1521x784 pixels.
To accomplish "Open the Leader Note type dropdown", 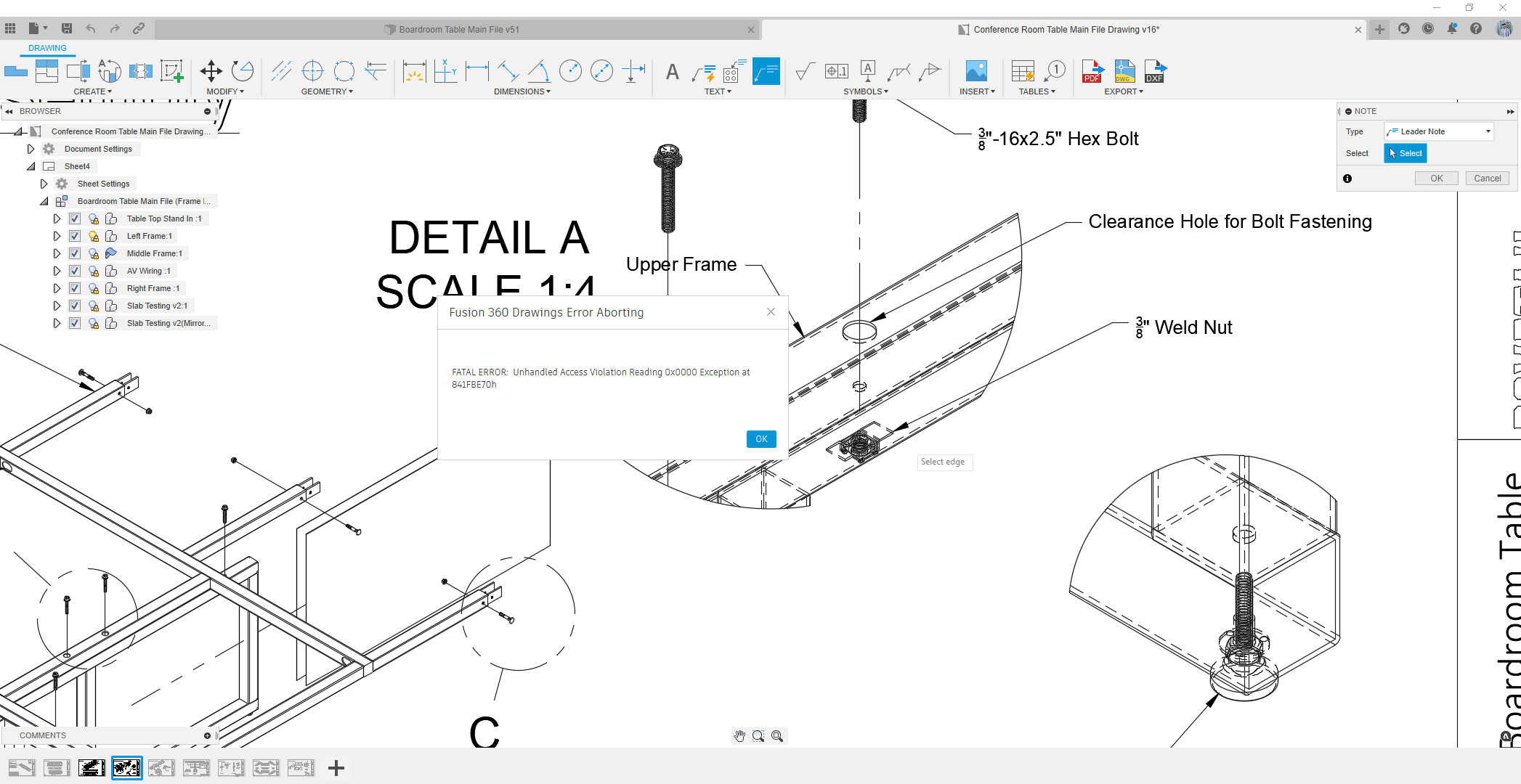I will coord(1439,131).
